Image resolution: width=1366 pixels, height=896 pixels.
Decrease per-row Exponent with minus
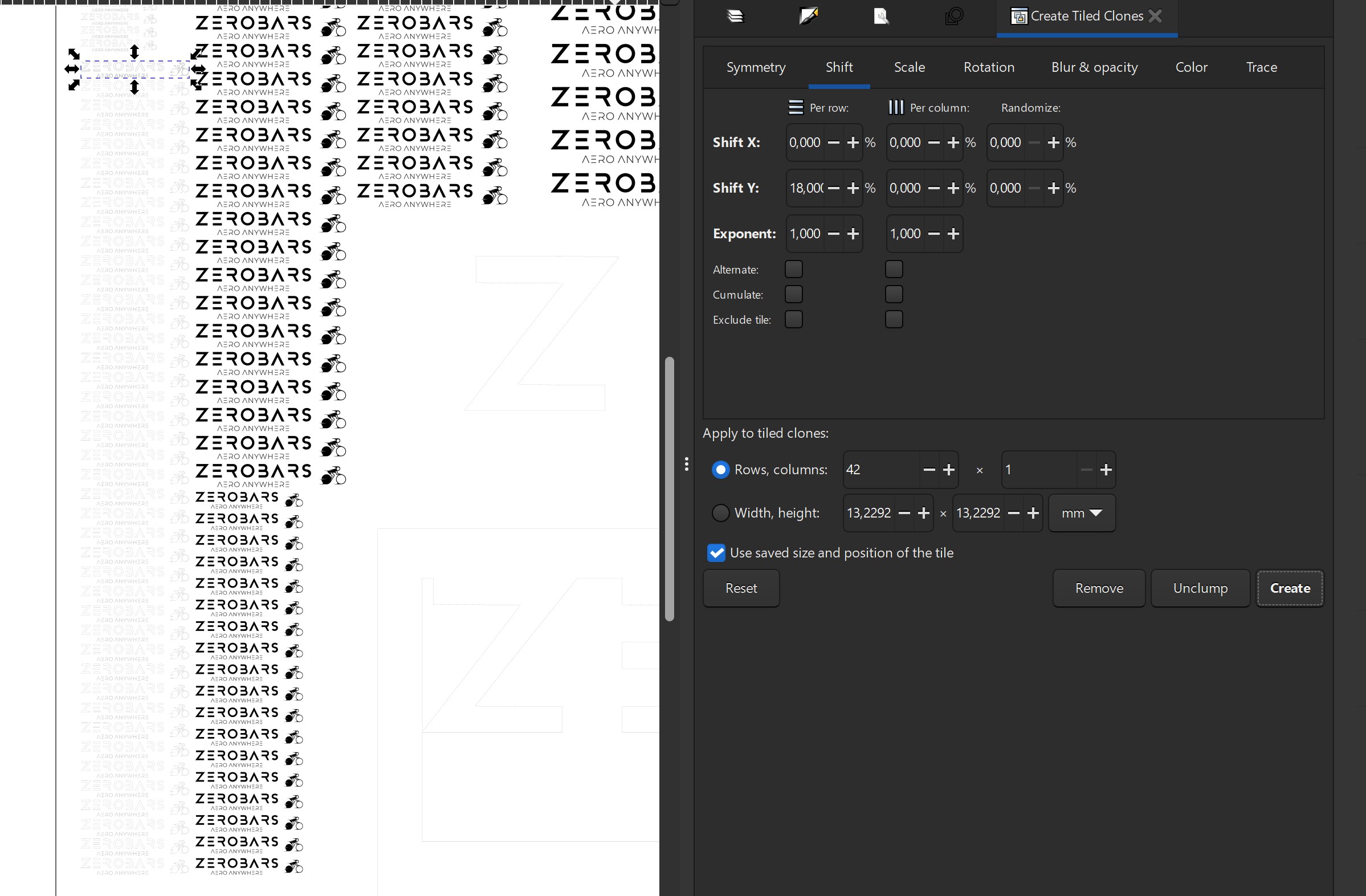coord(834,234)
